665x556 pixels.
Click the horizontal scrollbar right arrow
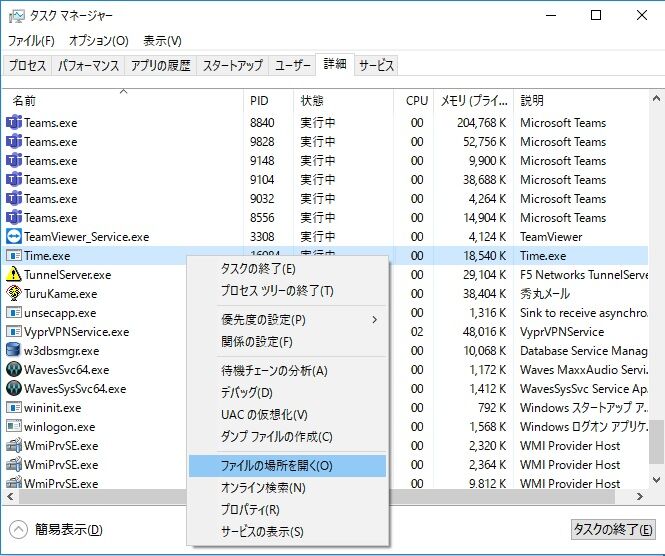(x=640, y=496)
